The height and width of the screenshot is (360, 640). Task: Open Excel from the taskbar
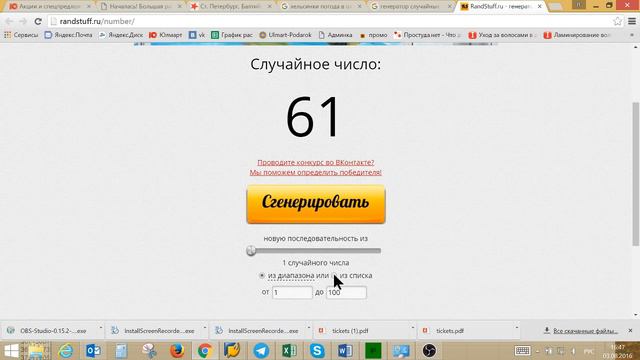click(x=289, y=351)
